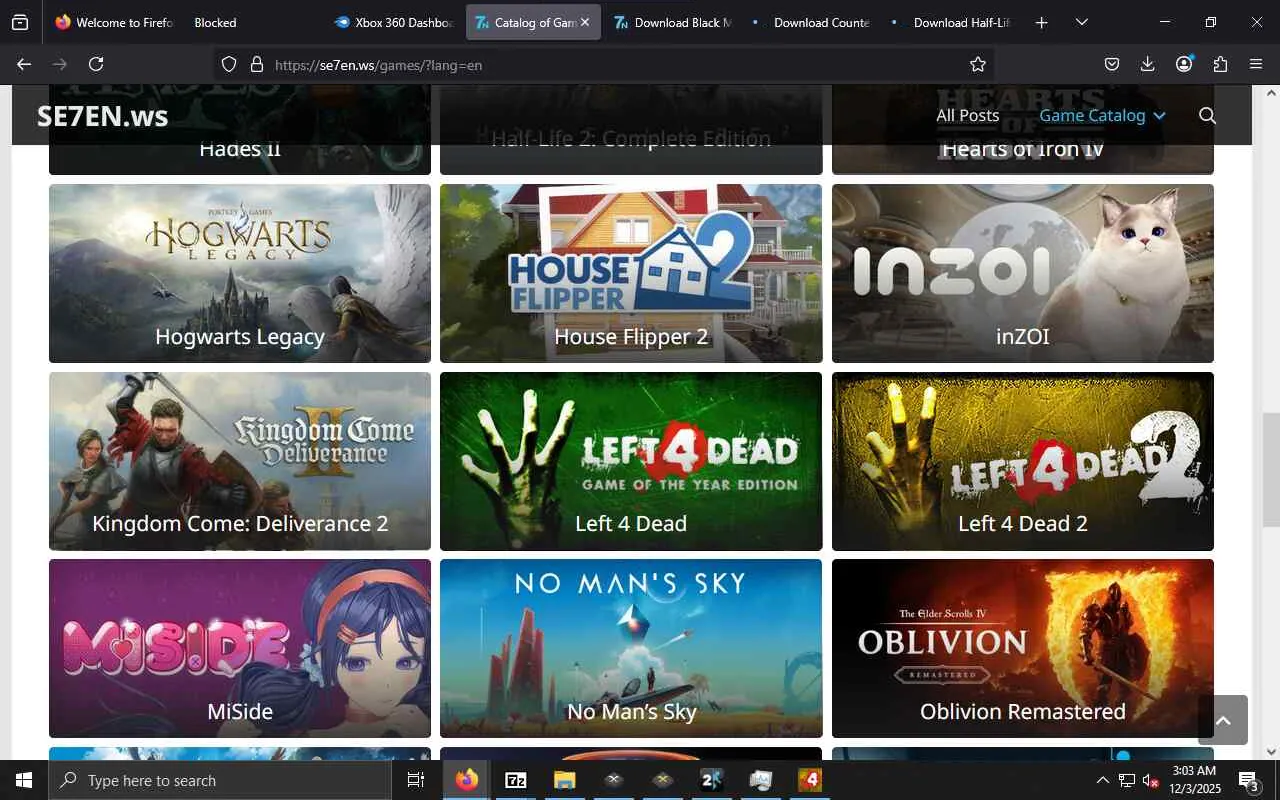1280x800 pixels.
Task: Open the Firefox application menu
Action: pyautogui.click(x=1256, y=64)
